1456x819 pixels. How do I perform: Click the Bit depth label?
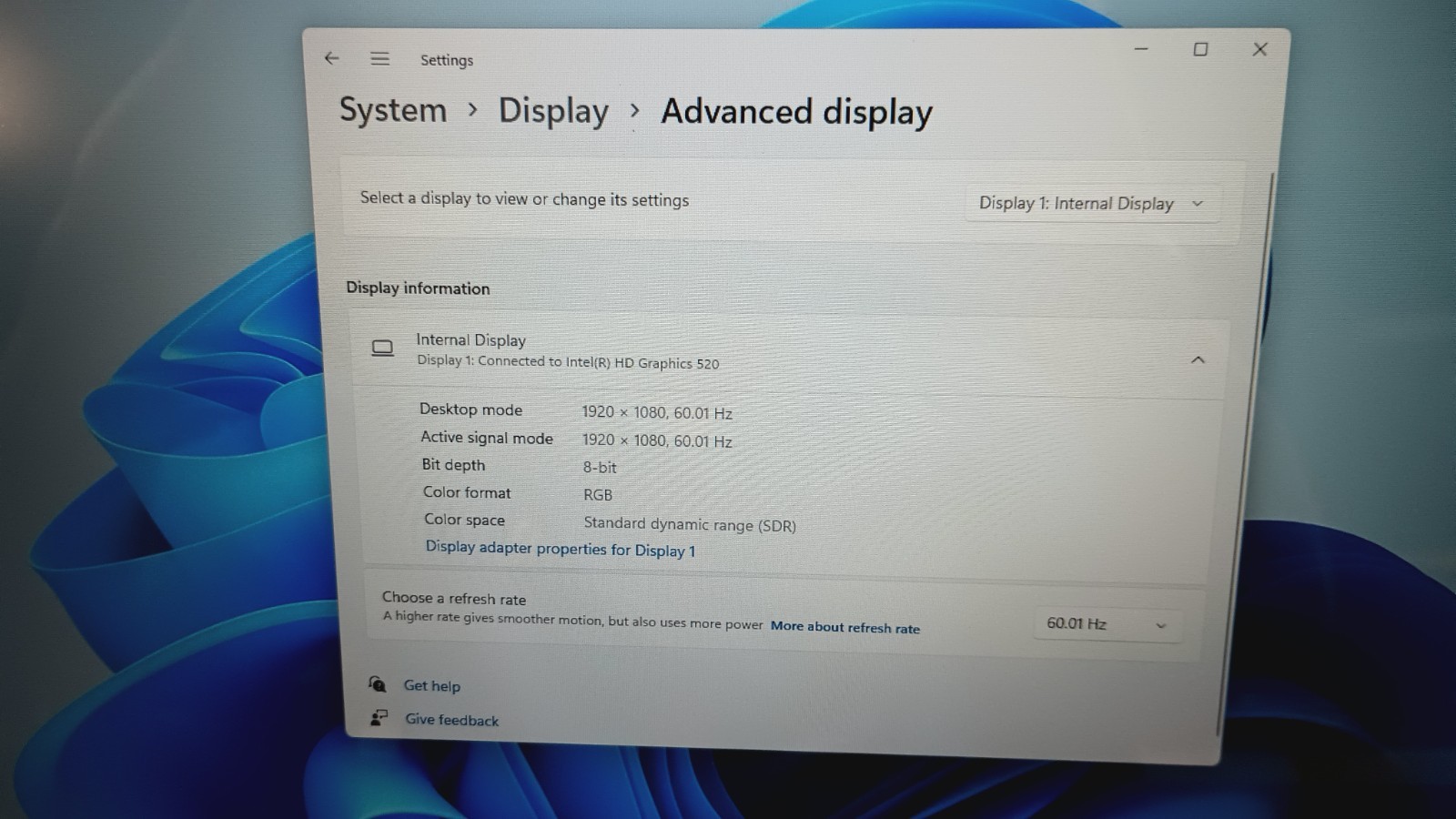(x=453, y=465)
